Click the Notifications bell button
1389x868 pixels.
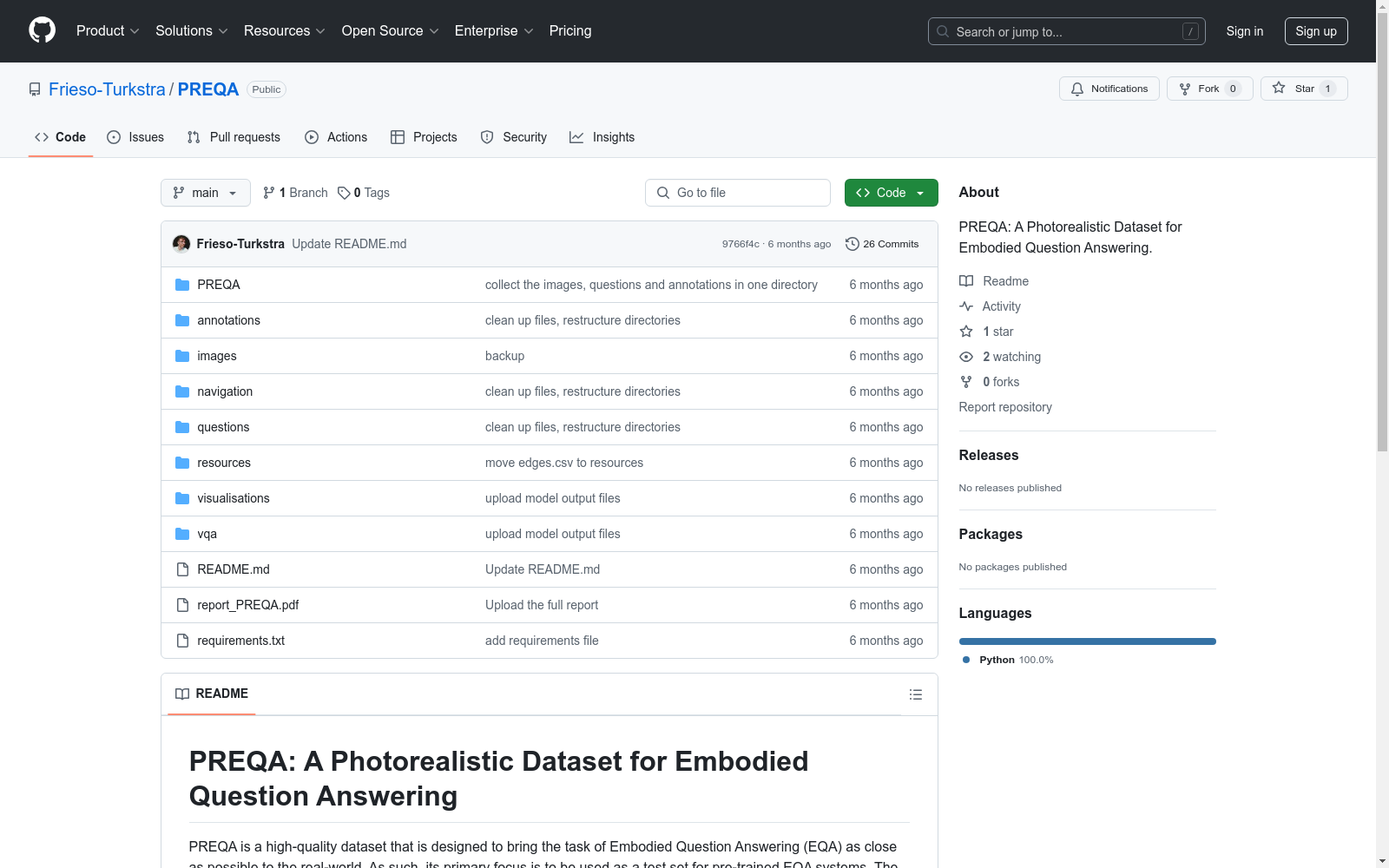(1109, 89)
